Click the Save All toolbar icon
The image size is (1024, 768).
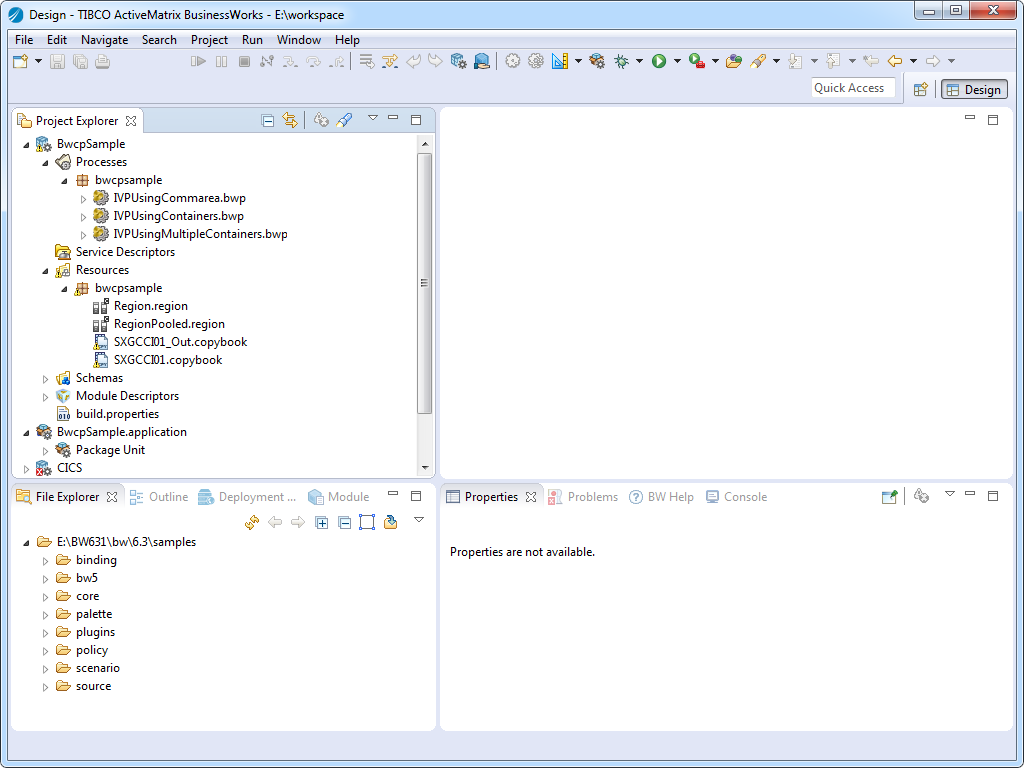point(80,61)
